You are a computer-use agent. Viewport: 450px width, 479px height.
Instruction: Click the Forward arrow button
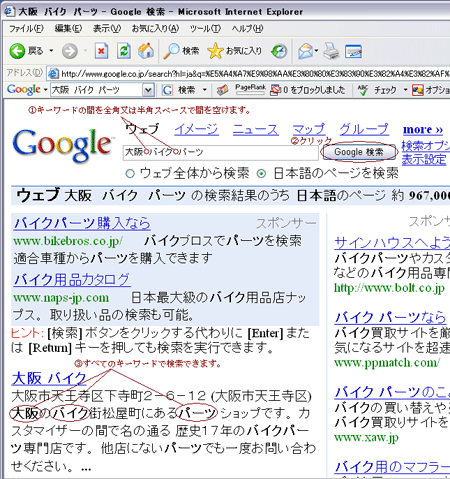tap(70, 51)
